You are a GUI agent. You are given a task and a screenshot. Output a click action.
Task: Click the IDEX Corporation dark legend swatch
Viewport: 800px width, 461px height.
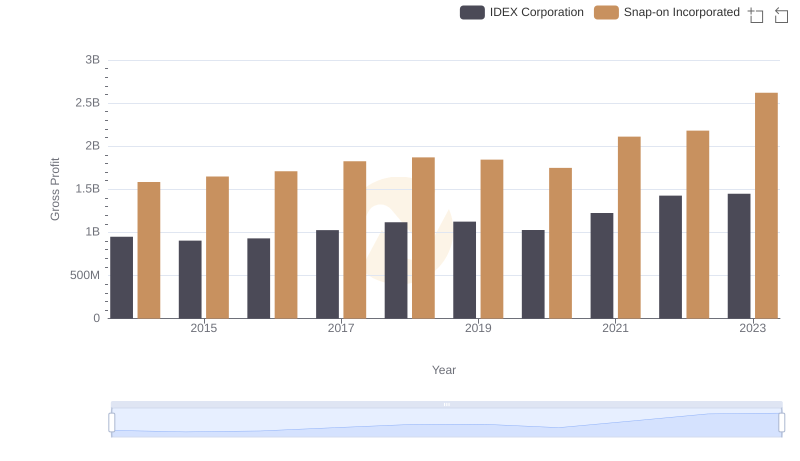click(472, 12)
